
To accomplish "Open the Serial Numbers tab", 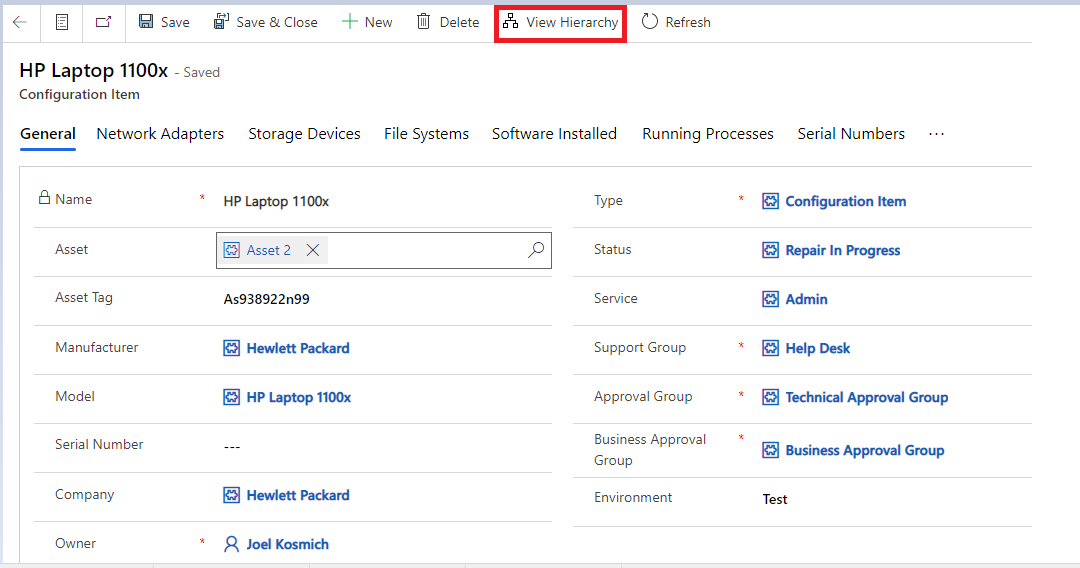I will (851, 134).
